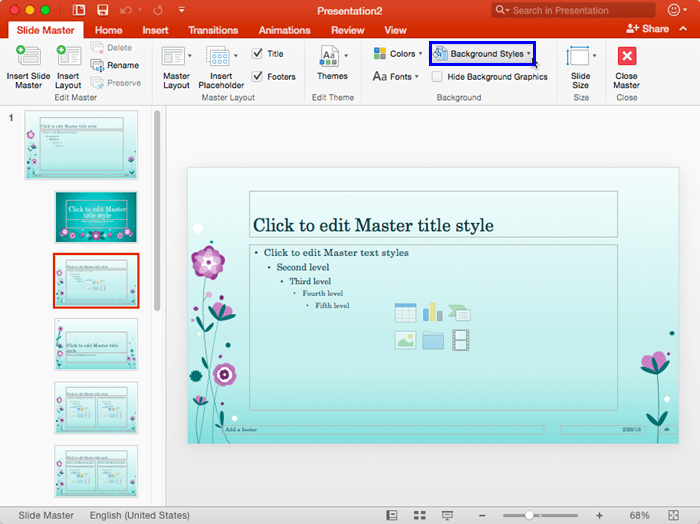Screen dimensions: 700x524
Task: Click the 'Add a footer' placeholder
Action: tap(383, 429)
